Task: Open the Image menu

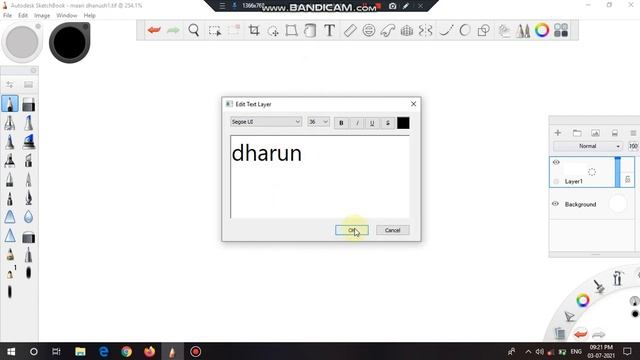Action: pos(42,16)
